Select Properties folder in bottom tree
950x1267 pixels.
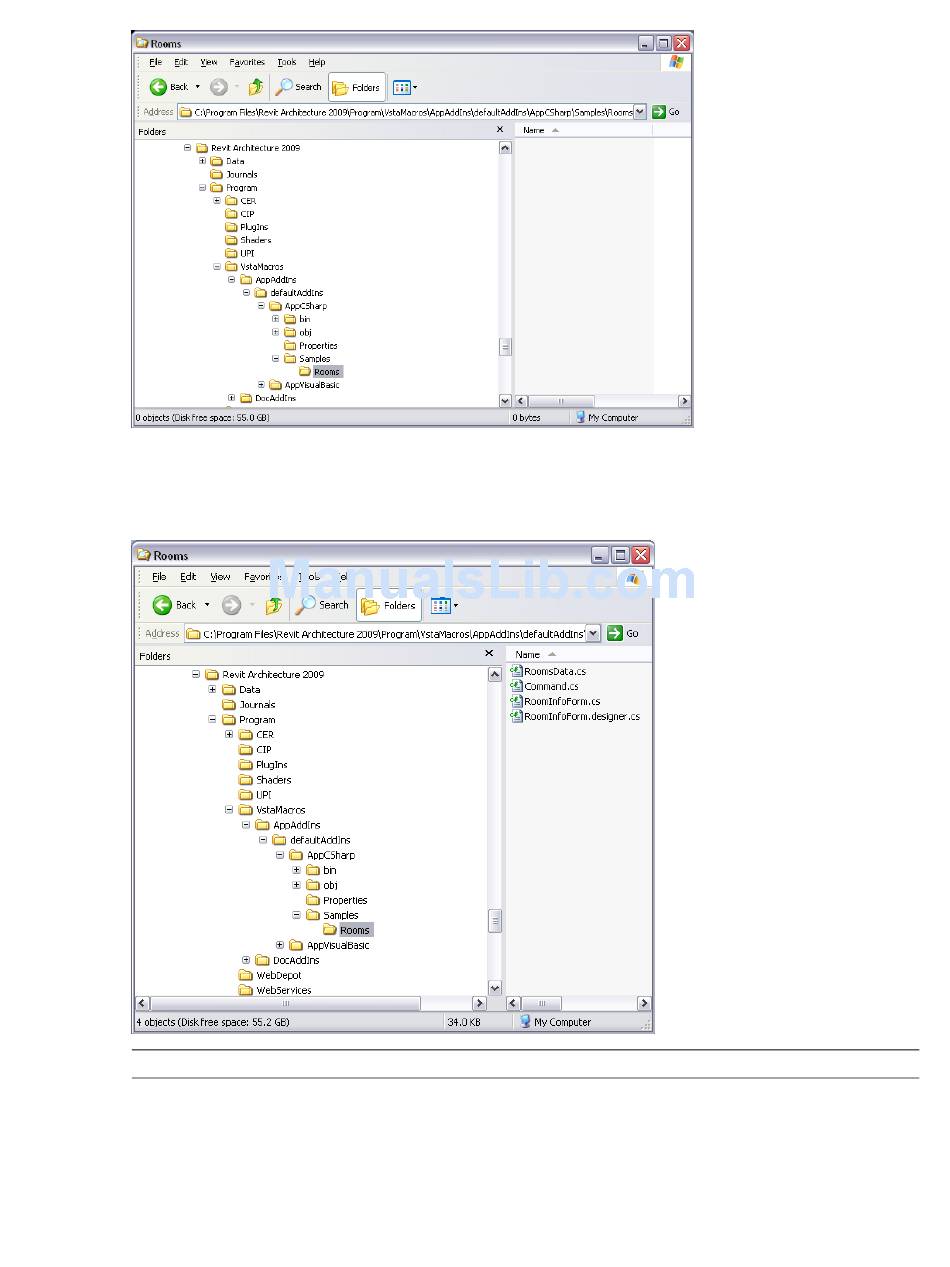click(337, 900)
